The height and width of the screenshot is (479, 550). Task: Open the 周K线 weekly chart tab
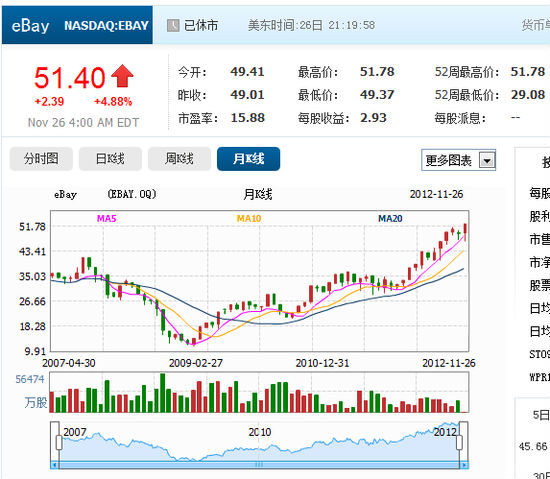pyautogui.click(x=179, y=159)
